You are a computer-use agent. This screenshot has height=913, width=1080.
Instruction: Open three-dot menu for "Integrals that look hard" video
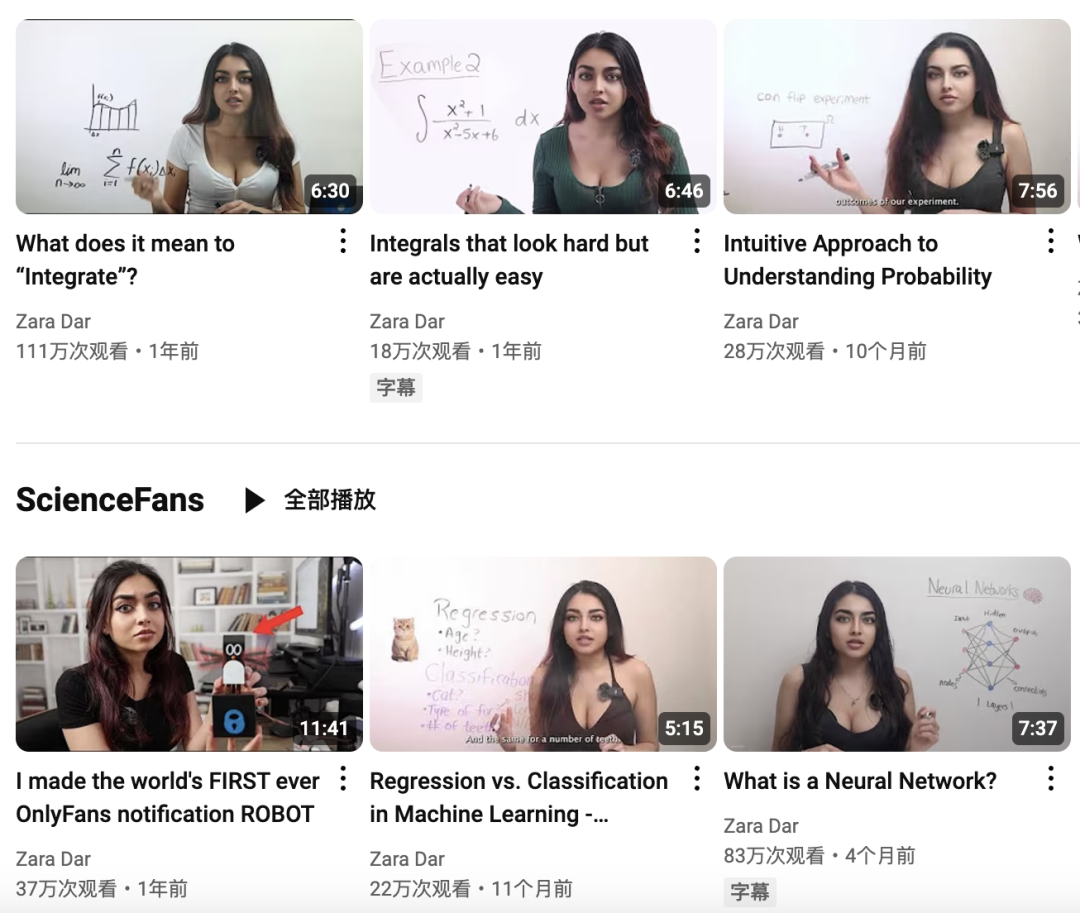[697, 242]
